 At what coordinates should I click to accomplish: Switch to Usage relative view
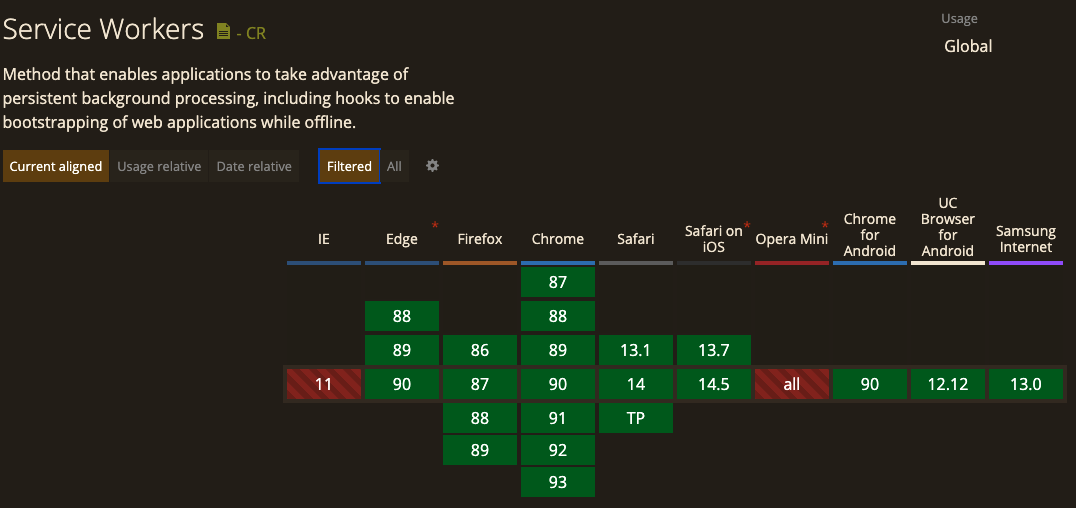point(159,167)
